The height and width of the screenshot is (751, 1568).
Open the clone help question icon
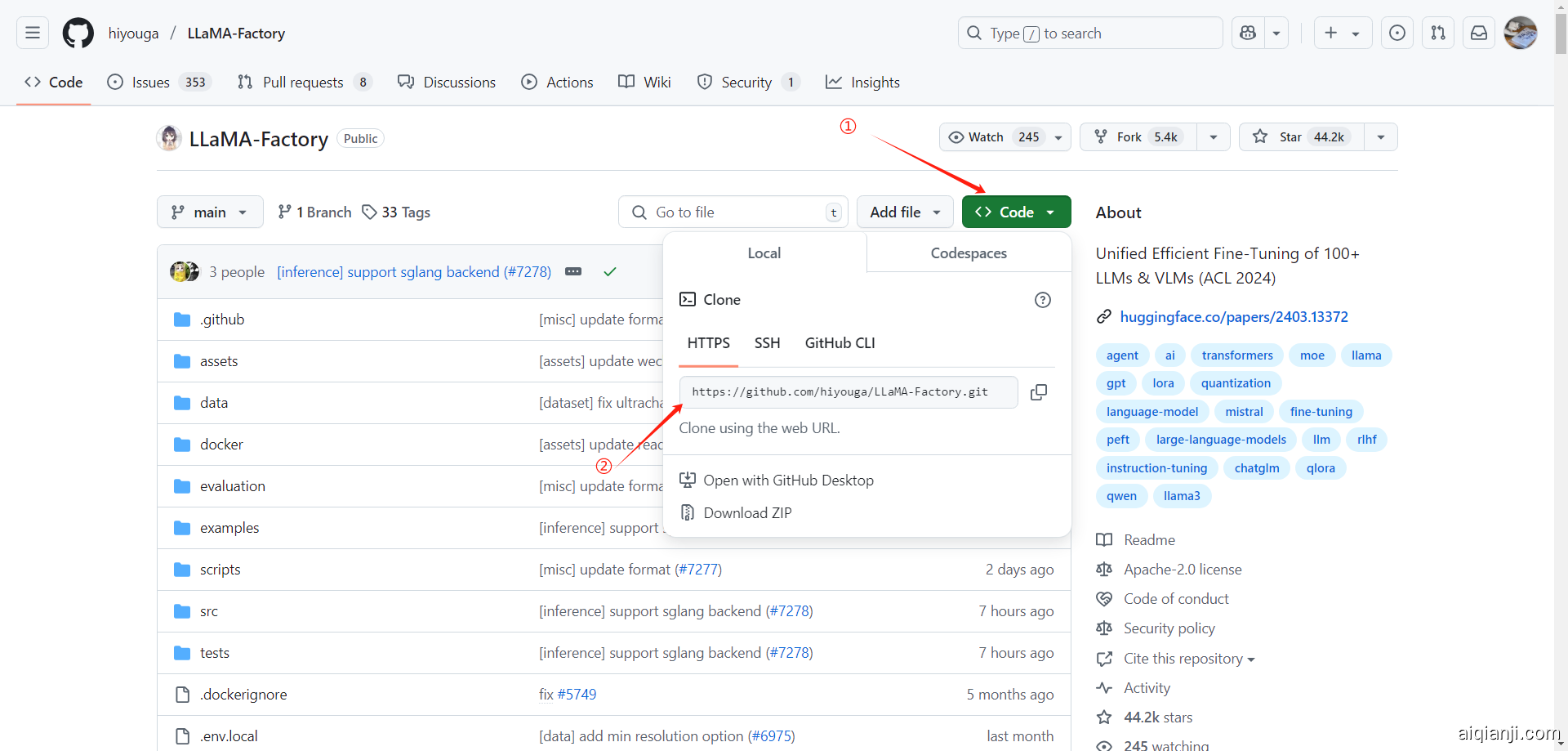point(1042,300)
